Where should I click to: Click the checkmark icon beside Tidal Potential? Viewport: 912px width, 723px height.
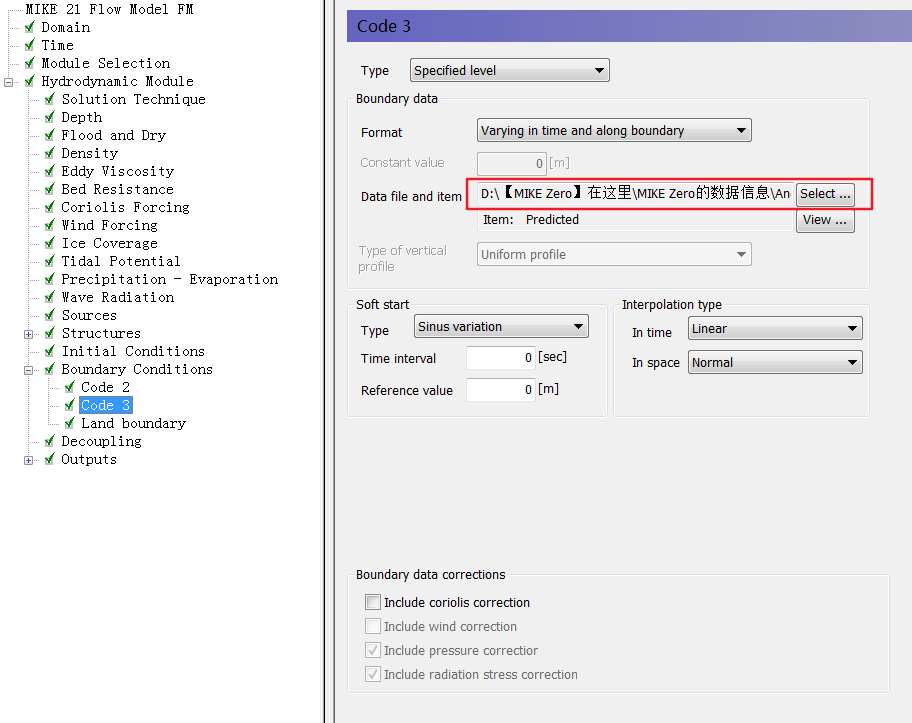point(50,261)
